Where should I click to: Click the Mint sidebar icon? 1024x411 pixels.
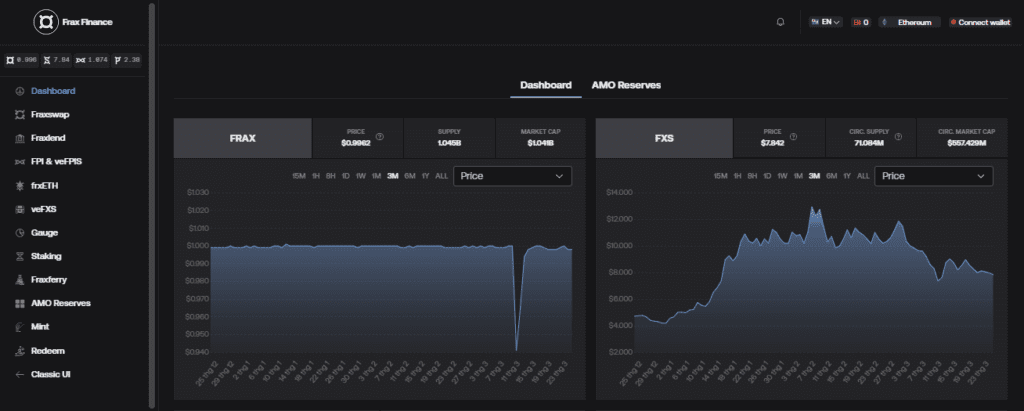coord(20,327)
